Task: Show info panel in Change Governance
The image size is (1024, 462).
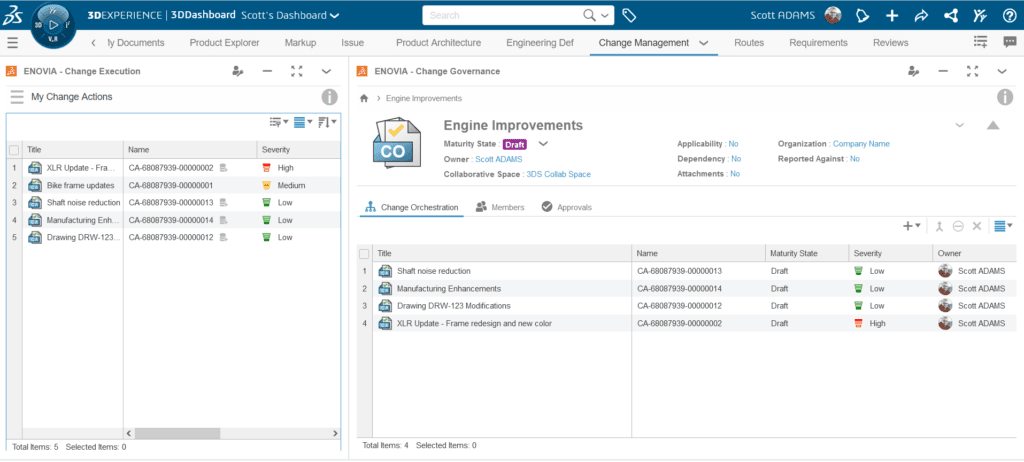Action: point(1004,98)
